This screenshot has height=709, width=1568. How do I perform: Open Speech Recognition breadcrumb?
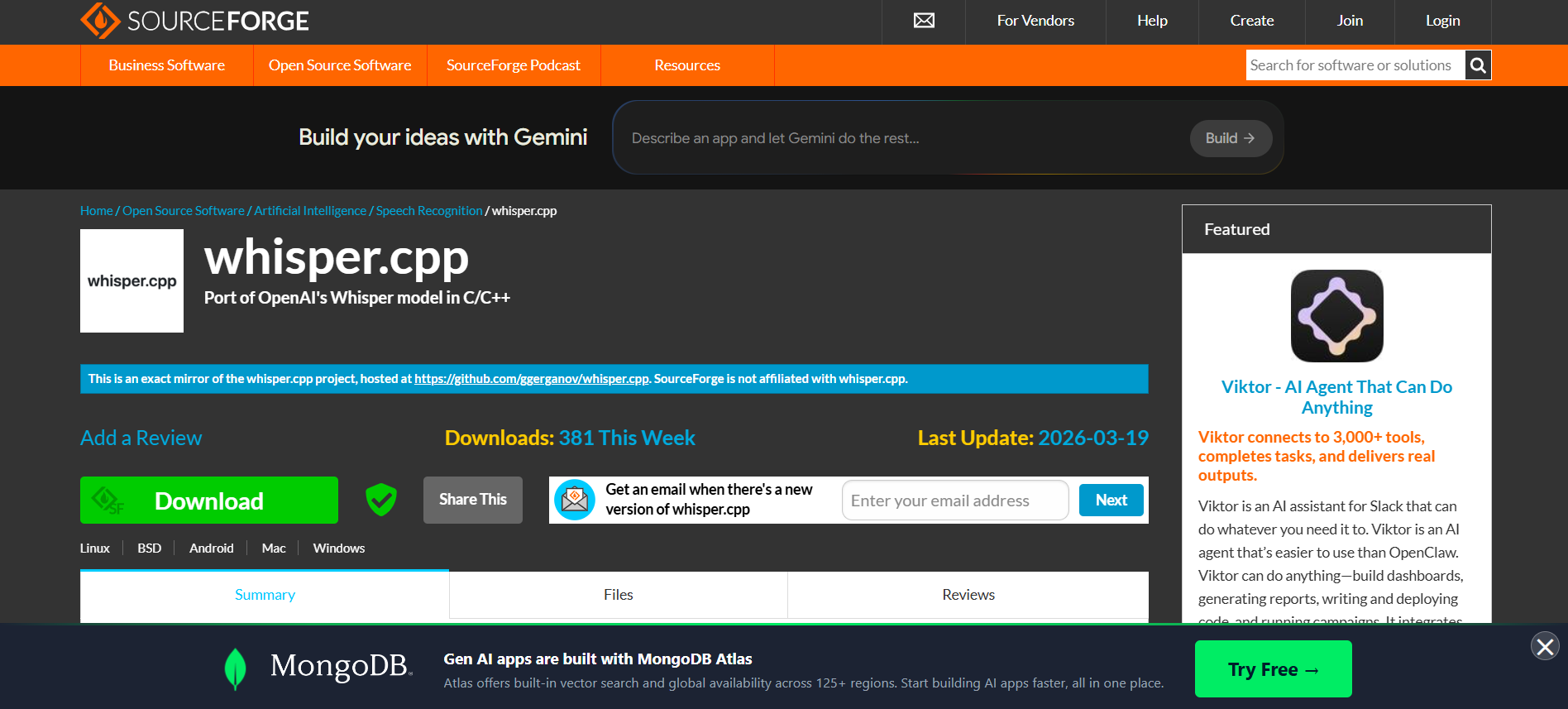(x=429, y=211)
